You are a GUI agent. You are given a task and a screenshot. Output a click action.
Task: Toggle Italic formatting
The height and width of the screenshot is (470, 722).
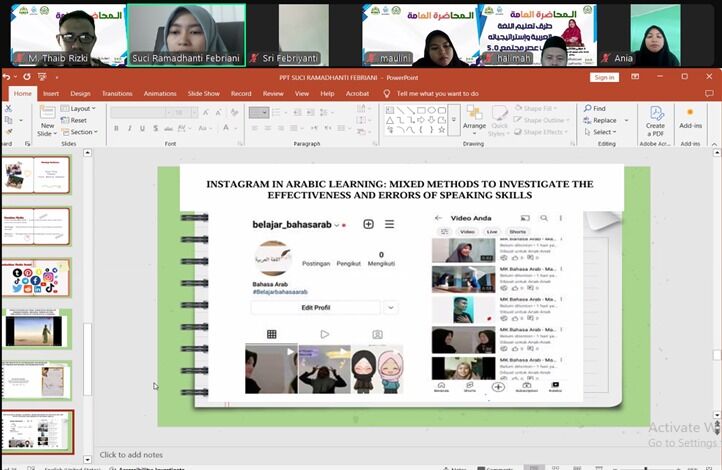click(129, 128)
